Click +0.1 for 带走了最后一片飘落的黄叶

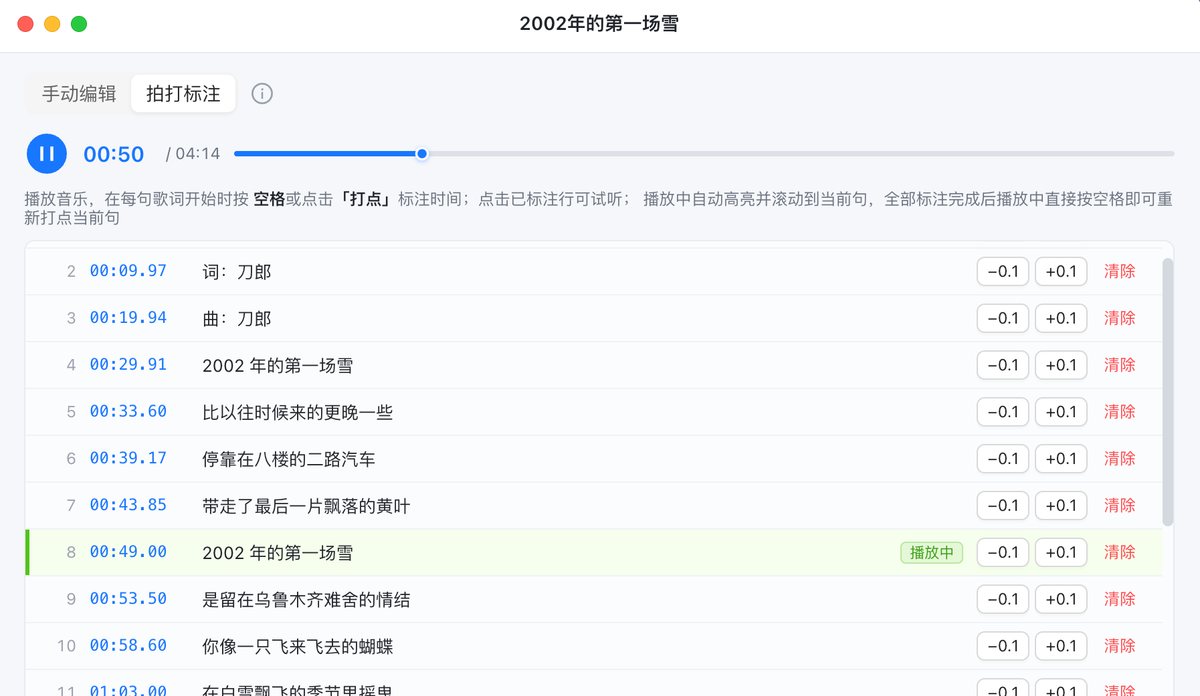pyautogui.click(x=1061, y=506)
